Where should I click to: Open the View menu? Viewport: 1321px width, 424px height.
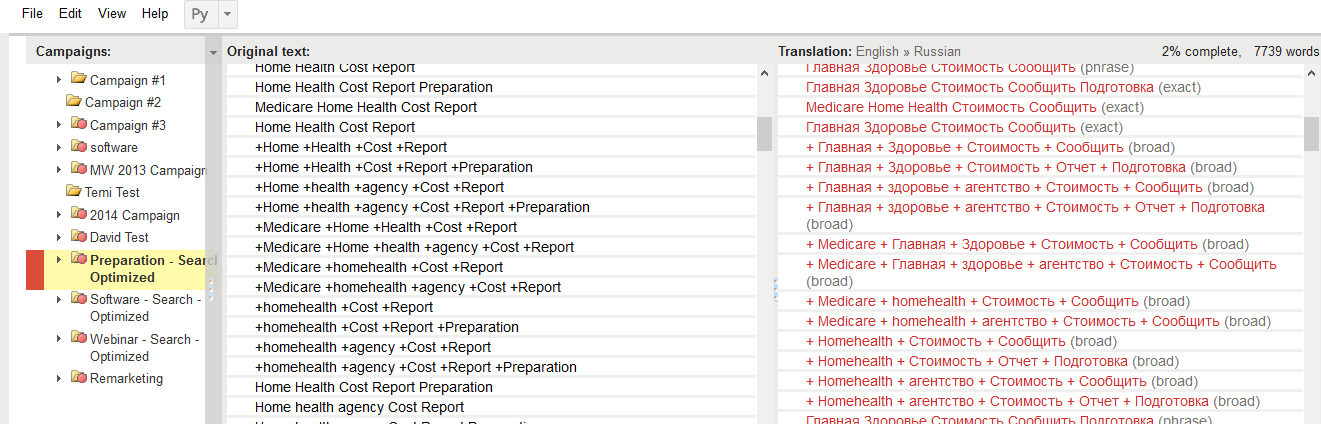click(112, 14)
